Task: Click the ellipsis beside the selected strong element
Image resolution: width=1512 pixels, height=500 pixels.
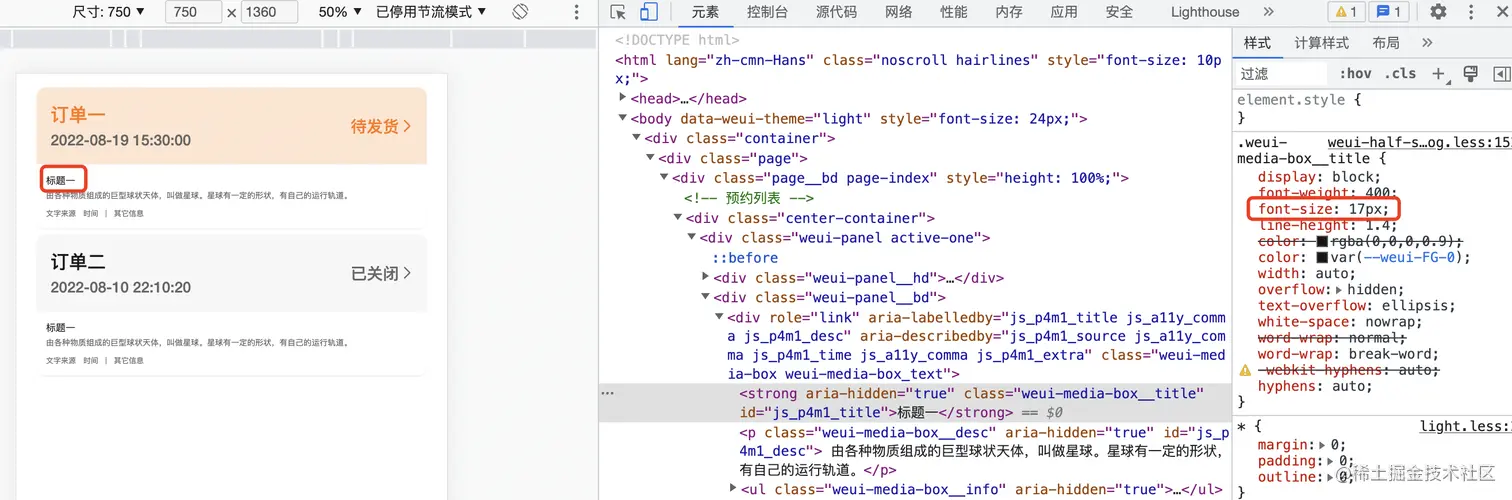Action: coord(607,393)
